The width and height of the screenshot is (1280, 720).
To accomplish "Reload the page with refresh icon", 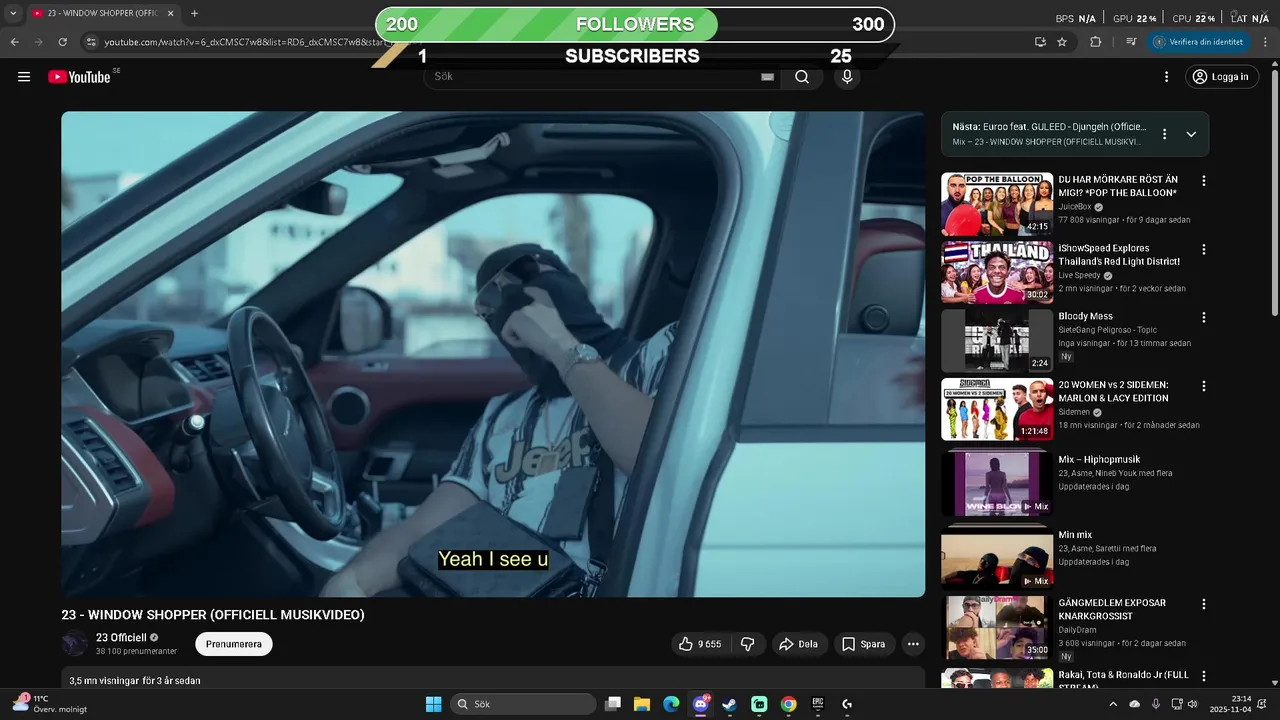I will [62, 42].
